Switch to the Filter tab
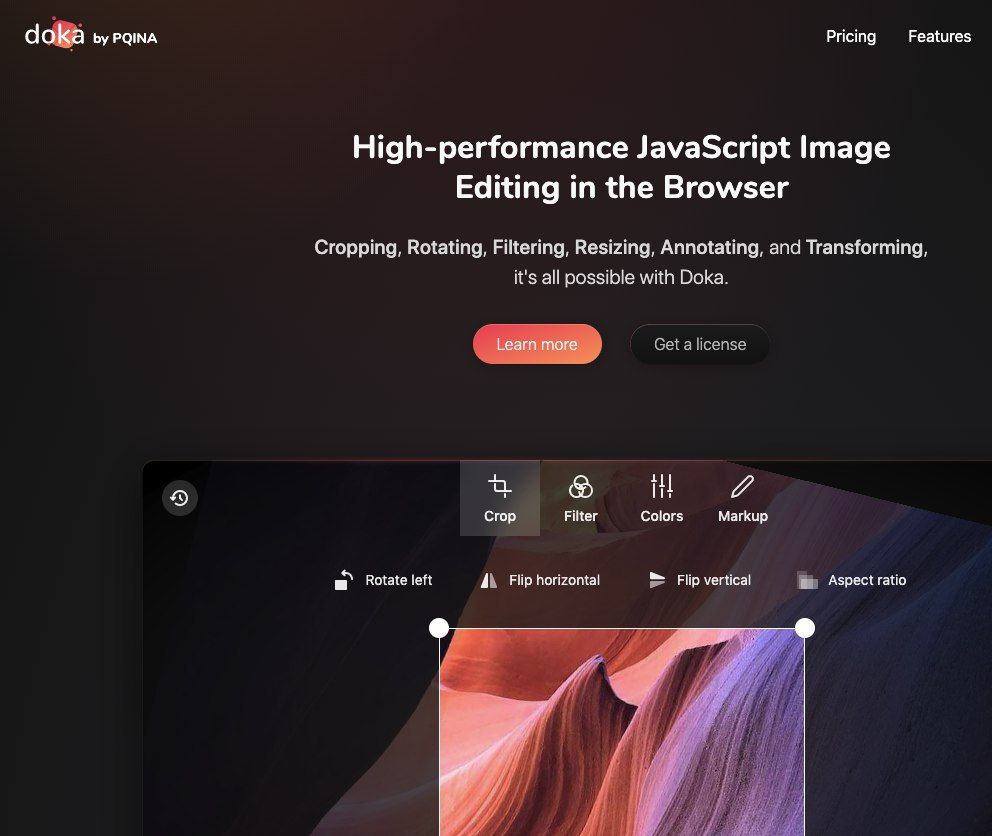 pyautogui.click(x=581, y=499)
